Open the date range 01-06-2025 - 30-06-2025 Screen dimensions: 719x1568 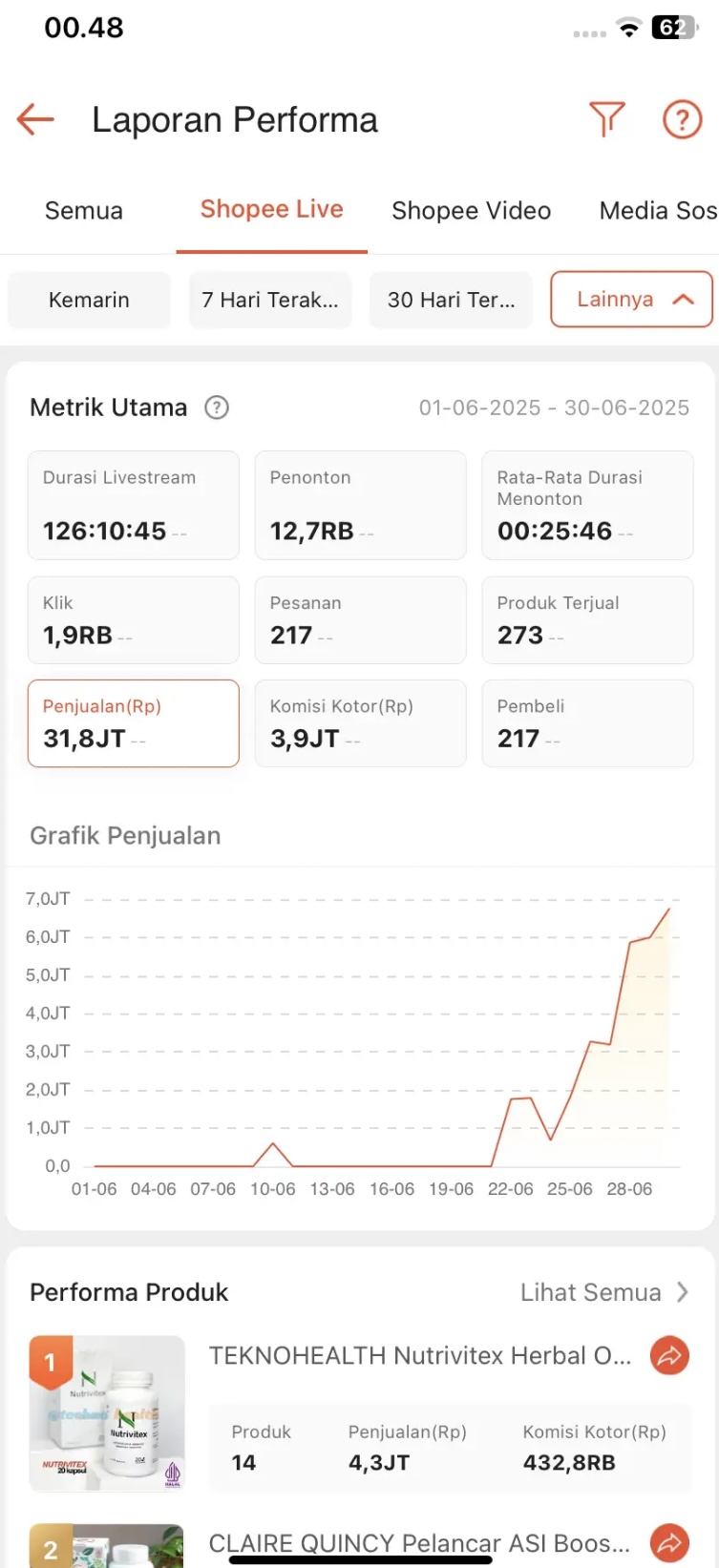coord(554,408)
